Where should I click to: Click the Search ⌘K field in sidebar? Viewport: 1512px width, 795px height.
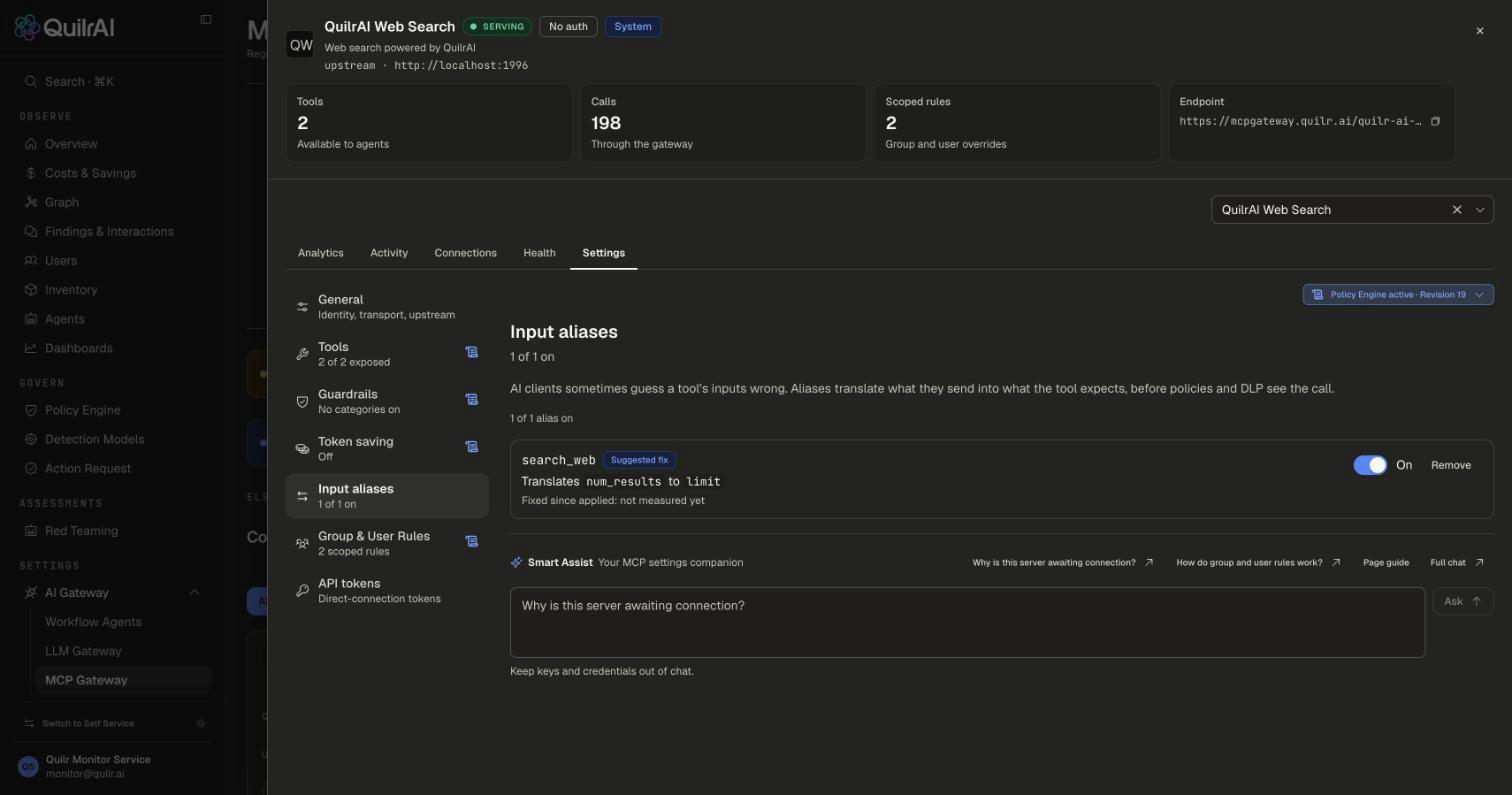[x=113, y=82]
